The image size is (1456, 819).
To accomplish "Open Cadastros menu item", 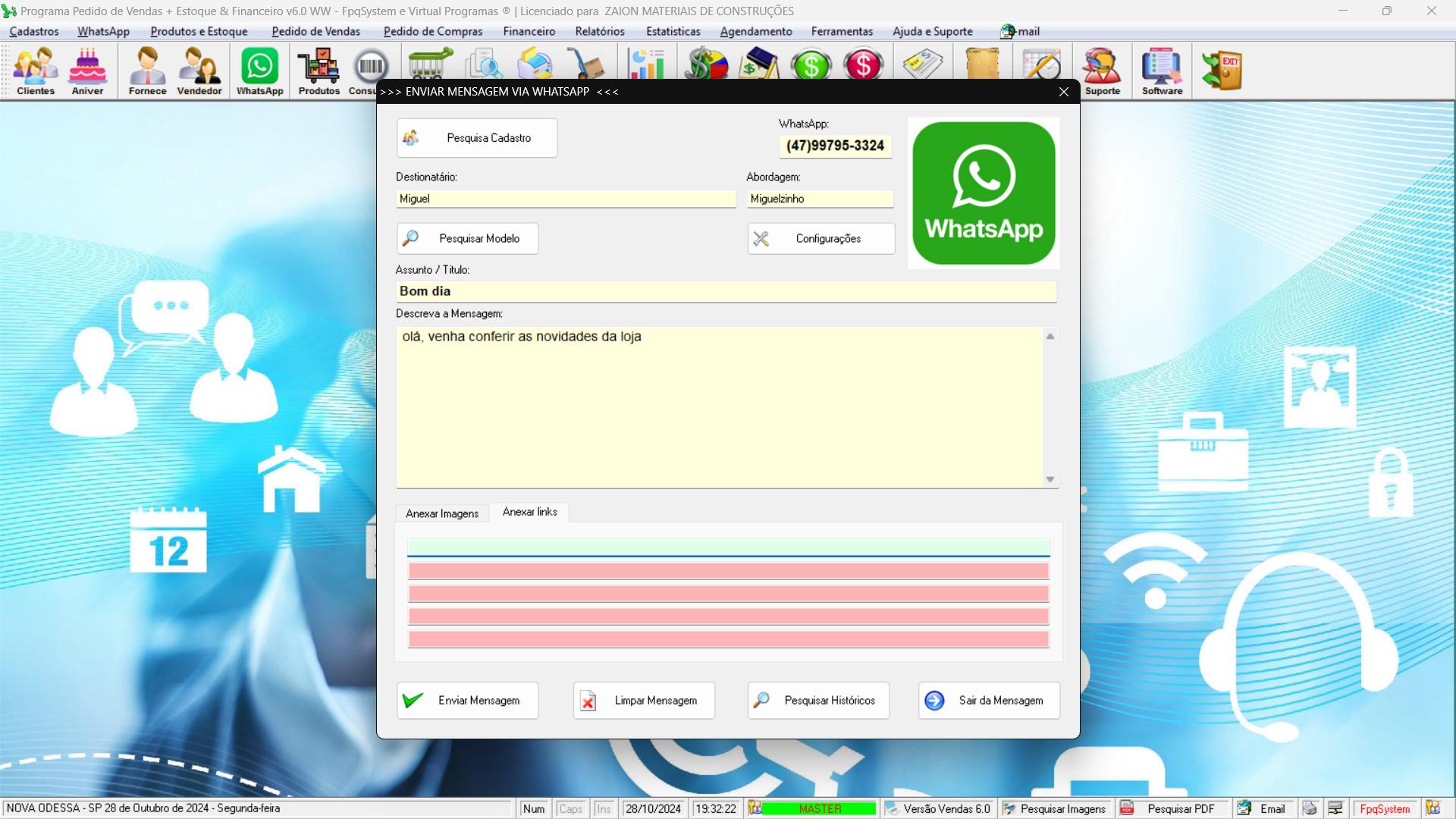I will pos(35,31).
